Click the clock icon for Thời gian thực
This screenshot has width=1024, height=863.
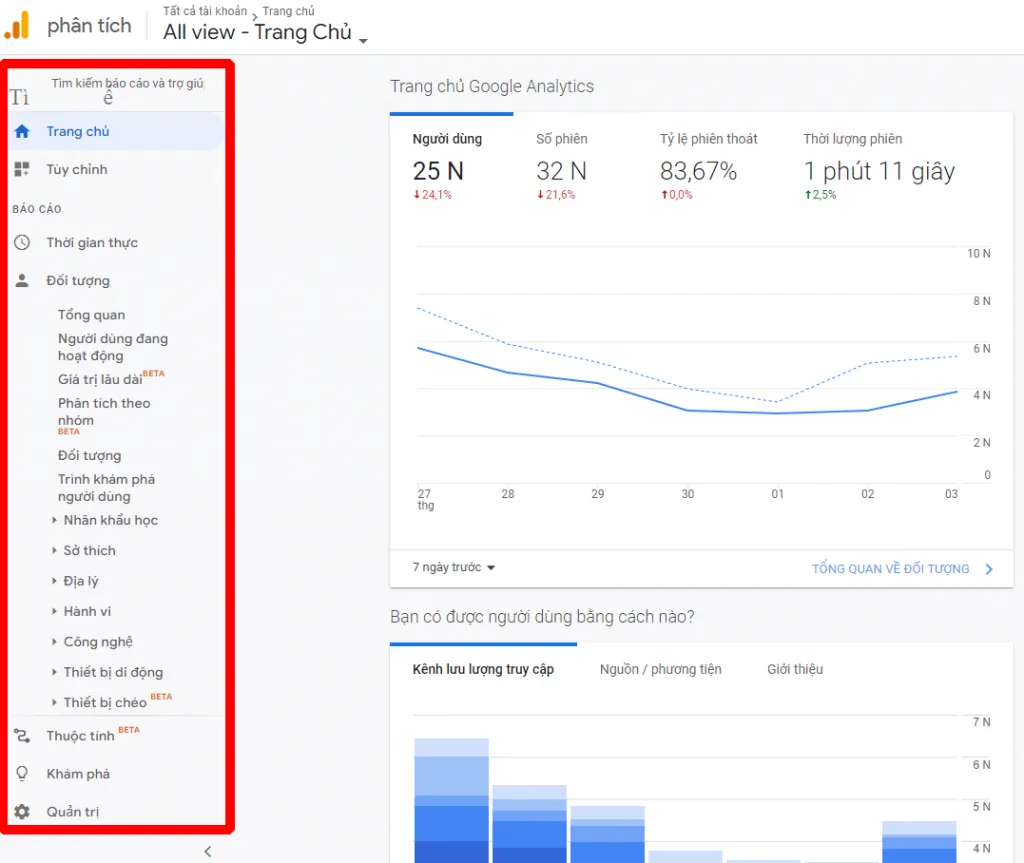(x=22, y=242)
